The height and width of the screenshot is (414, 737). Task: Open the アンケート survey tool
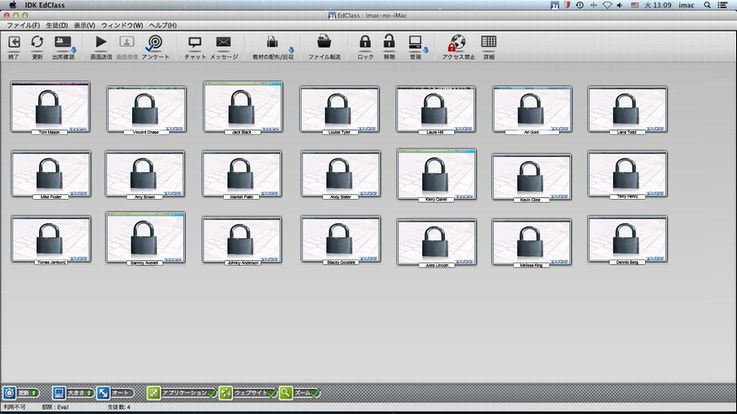pyautogui.click(x=155, y=44)
